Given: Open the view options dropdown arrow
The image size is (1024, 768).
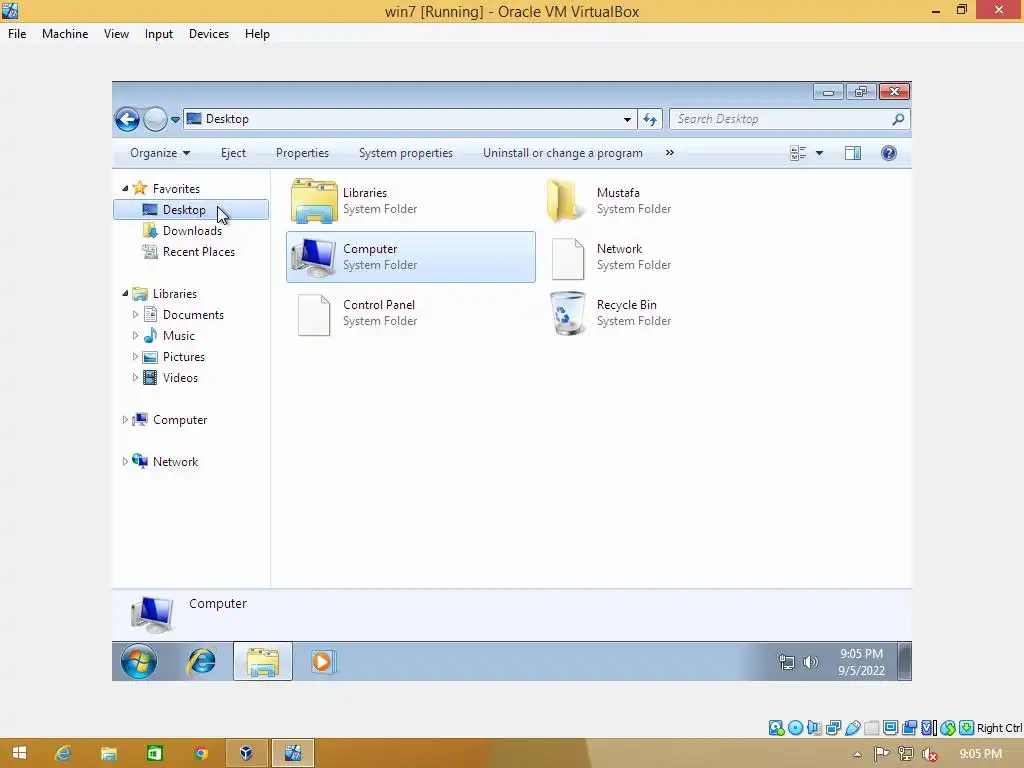Looking at the screenshot, I should [x=820, y=153].
